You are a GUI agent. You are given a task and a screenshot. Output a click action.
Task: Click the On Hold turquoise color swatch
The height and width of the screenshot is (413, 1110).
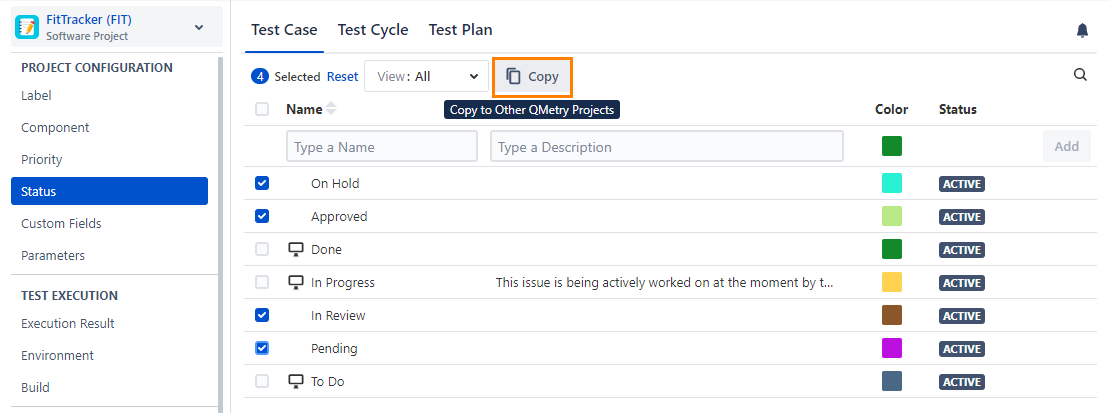click(892, 183)
